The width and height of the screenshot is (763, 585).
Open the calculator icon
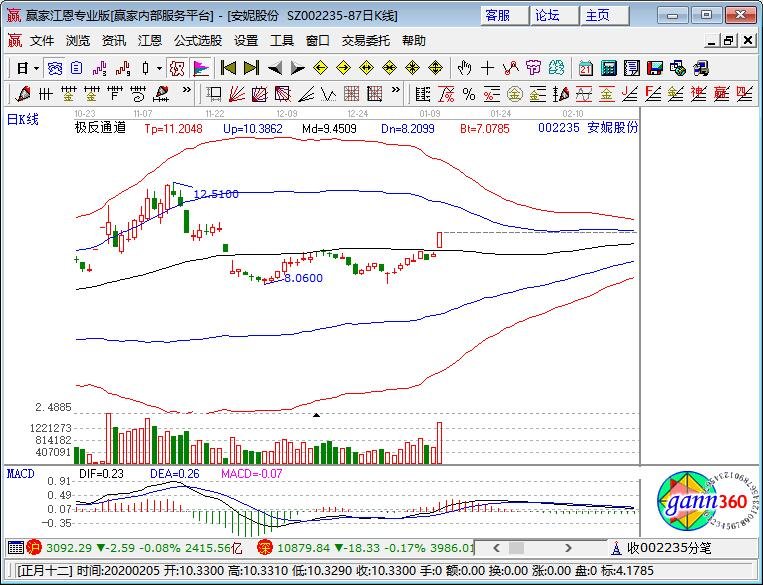(608, 68)
